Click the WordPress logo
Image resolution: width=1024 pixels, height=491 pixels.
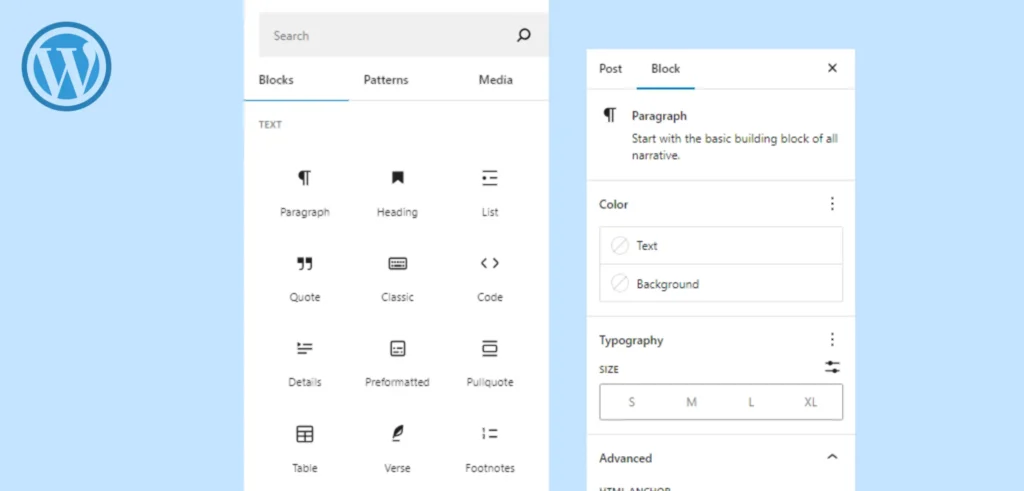(66, 66)
